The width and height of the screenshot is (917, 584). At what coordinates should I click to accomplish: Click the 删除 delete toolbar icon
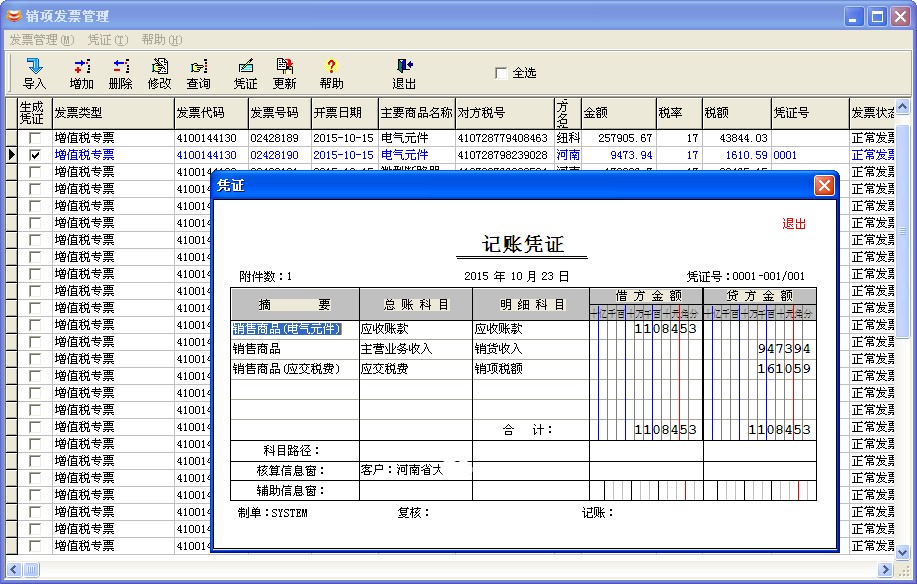click(120, 74)
